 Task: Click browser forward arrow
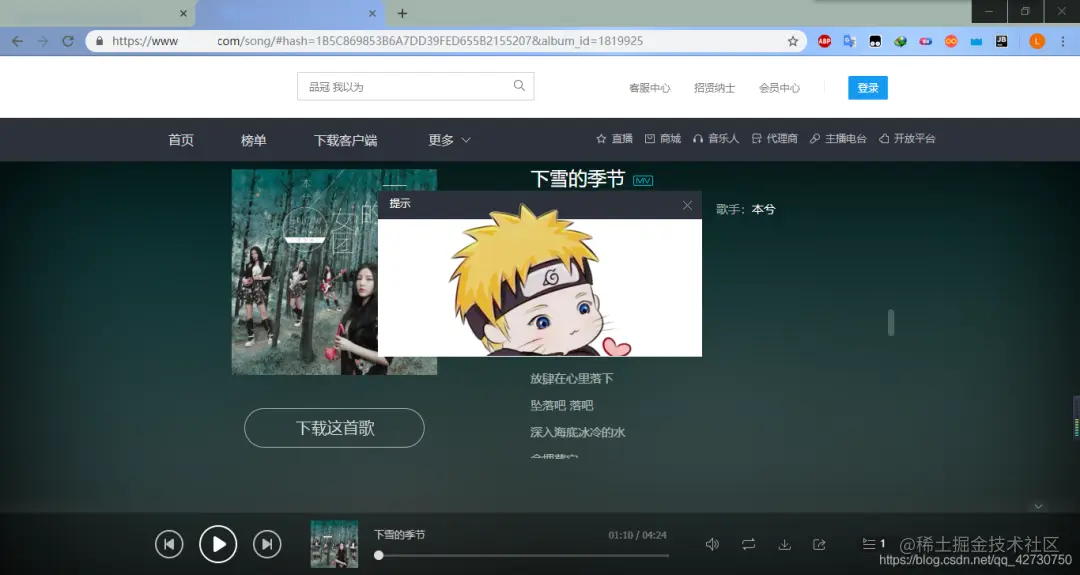click(x=43, y=41)
